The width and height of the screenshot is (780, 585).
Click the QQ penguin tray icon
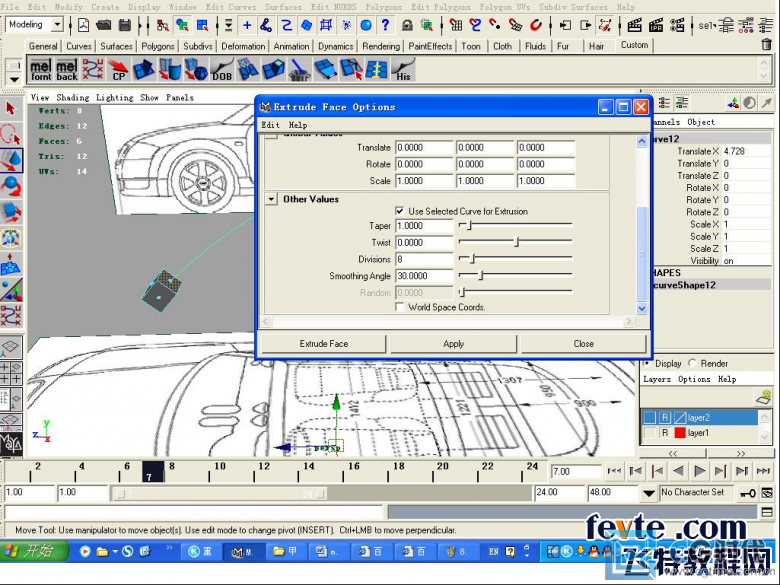[x=593, y=551]
